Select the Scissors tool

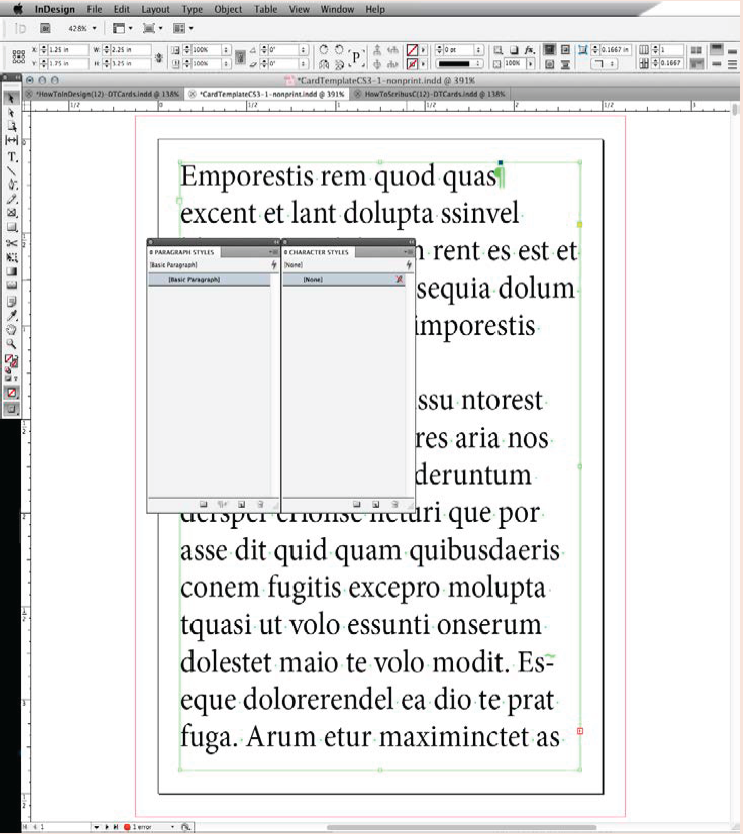tap(13, 243)
